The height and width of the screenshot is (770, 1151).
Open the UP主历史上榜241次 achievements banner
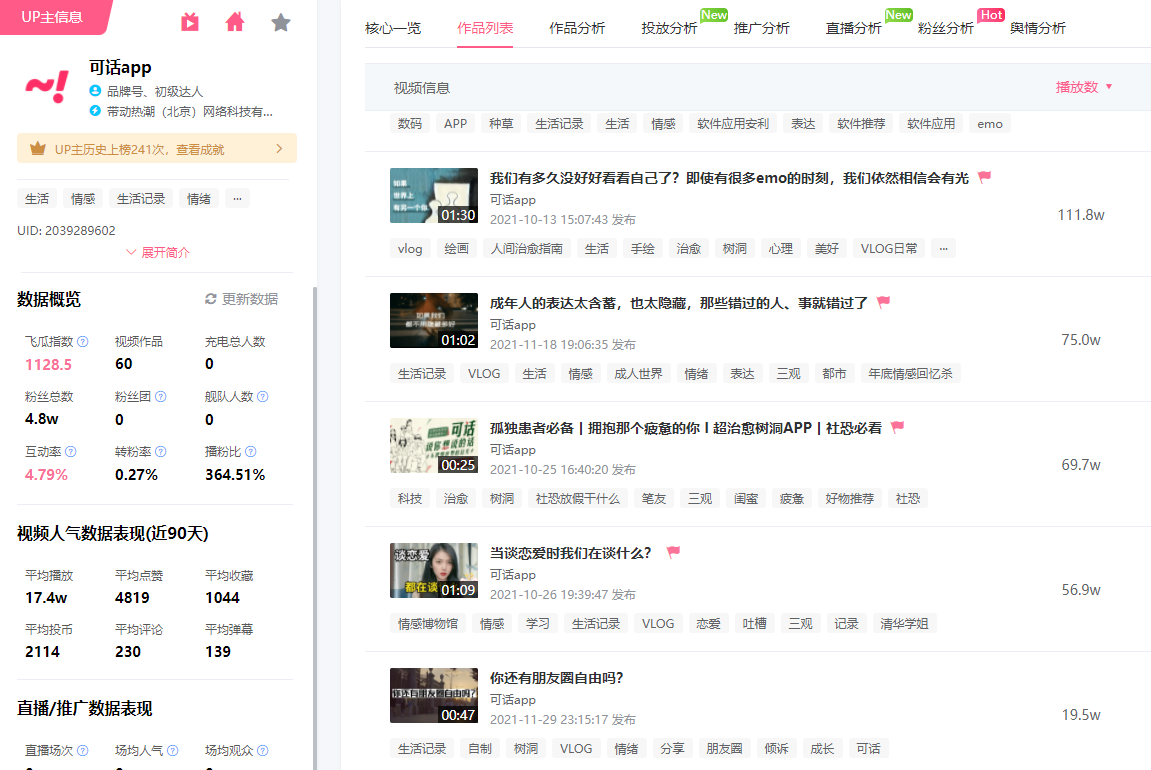point(157,148)
